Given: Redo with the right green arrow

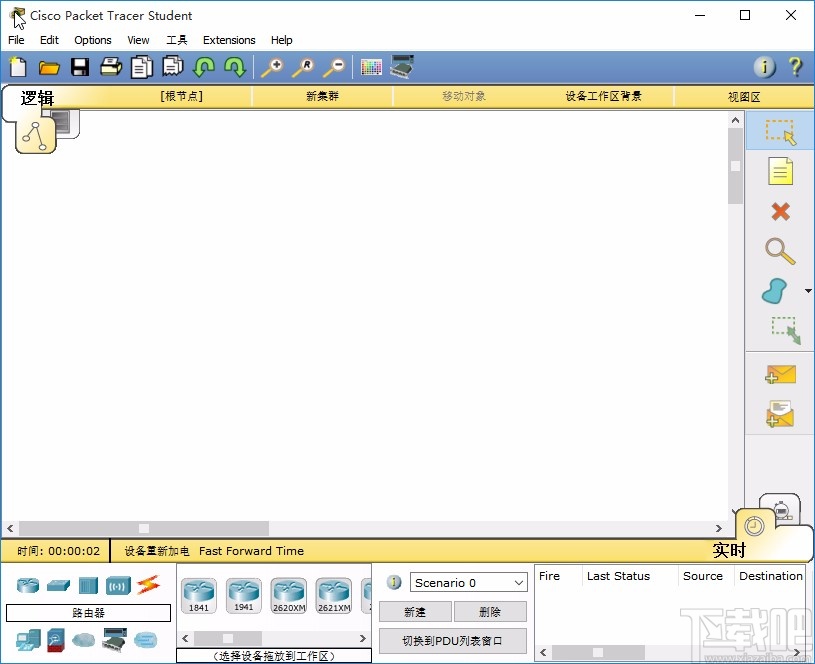Looking at the screenshot, I should (x=235, y=68).
